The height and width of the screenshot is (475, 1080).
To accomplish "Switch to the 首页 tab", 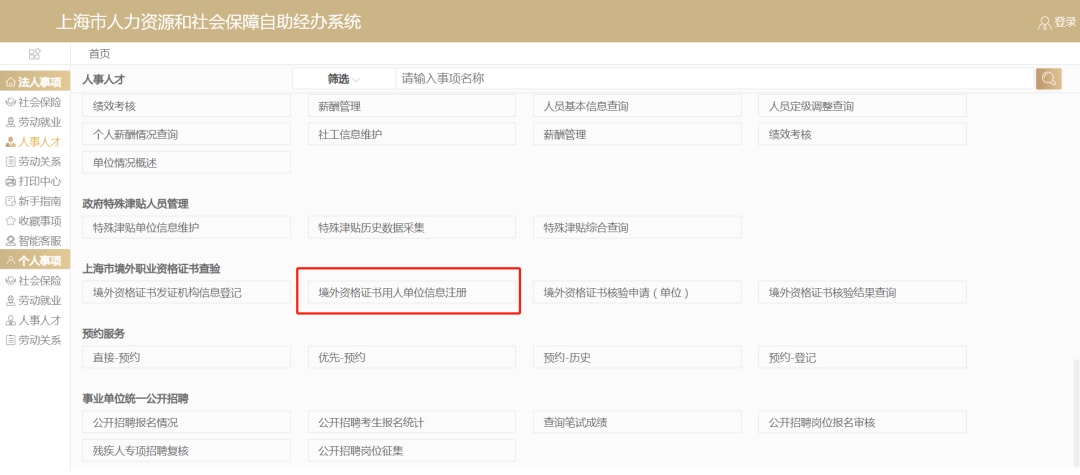I will (x=99, y=54).
